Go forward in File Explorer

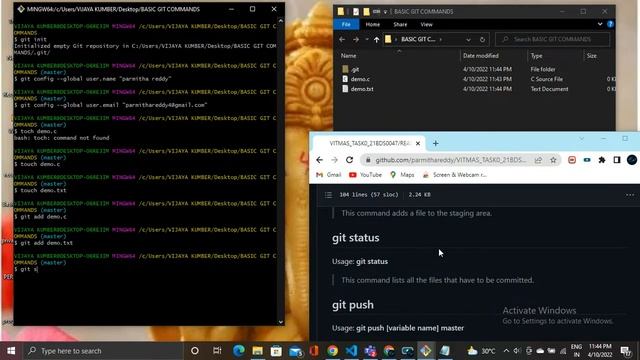(356, 39)
